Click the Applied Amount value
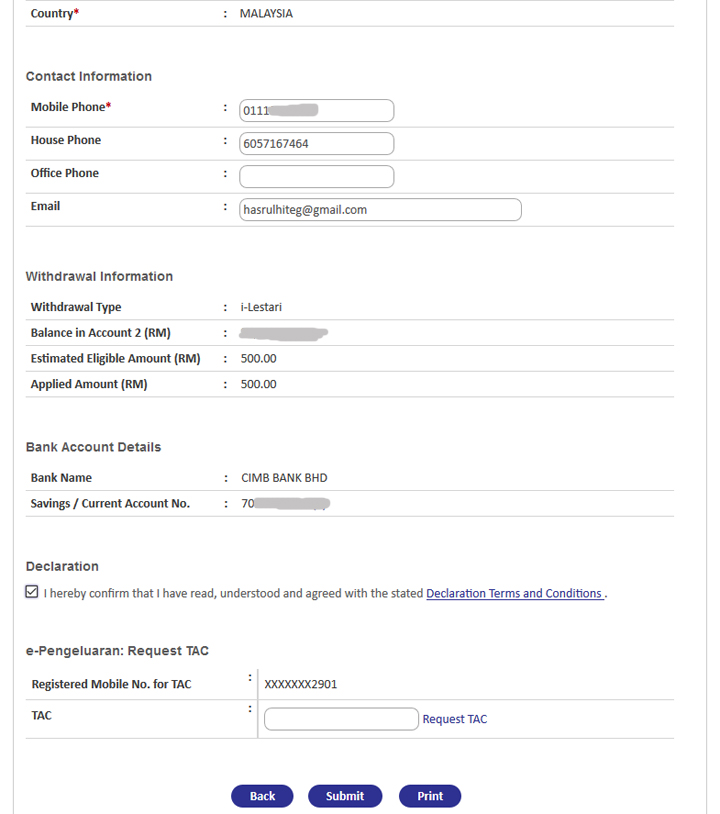Screen dimensions: 720x814 click(x=258, y=384)
